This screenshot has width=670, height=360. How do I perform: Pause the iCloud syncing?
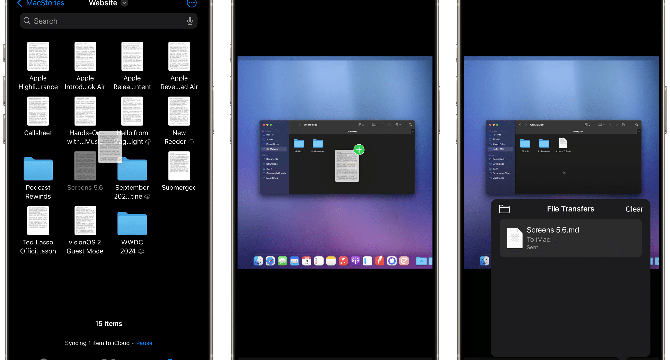click(x=144, y=343)
